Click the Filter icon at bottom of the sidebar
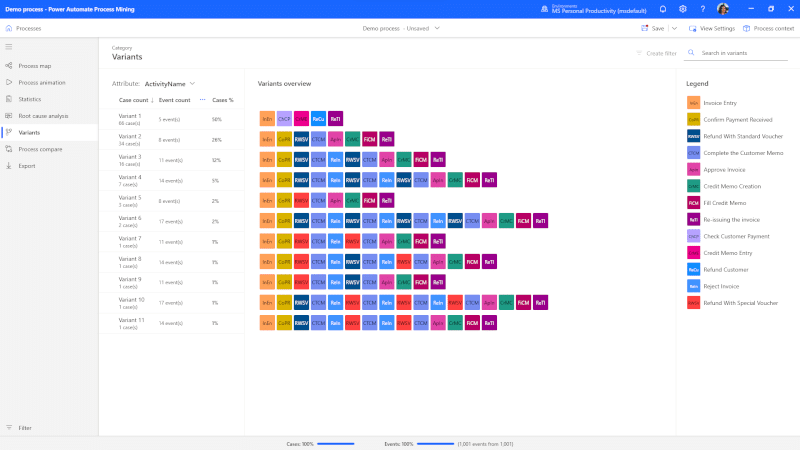Screen dimensions: 800x450 tap(9, 427)
